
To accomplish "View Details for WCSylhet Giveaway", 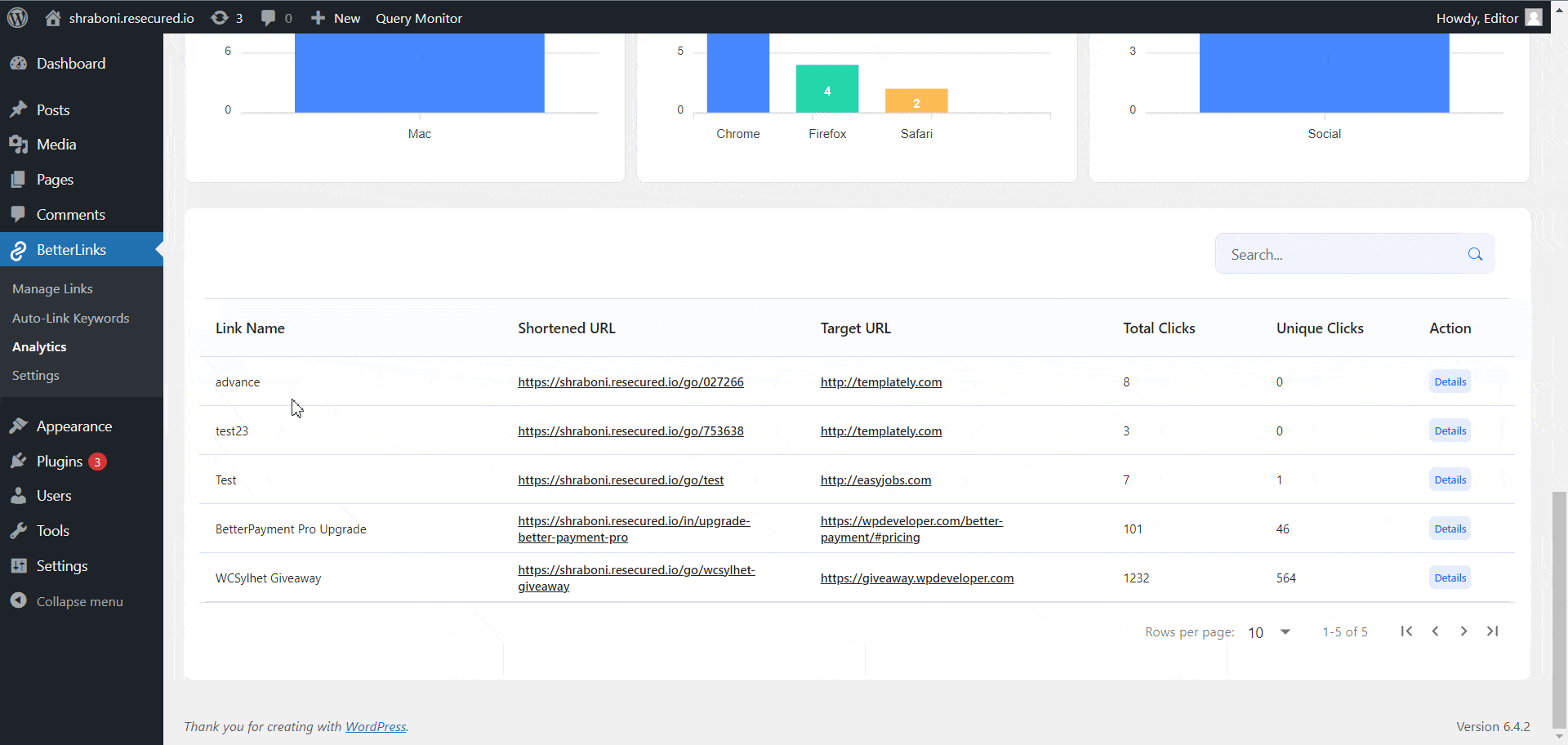I will (1449, 578).
